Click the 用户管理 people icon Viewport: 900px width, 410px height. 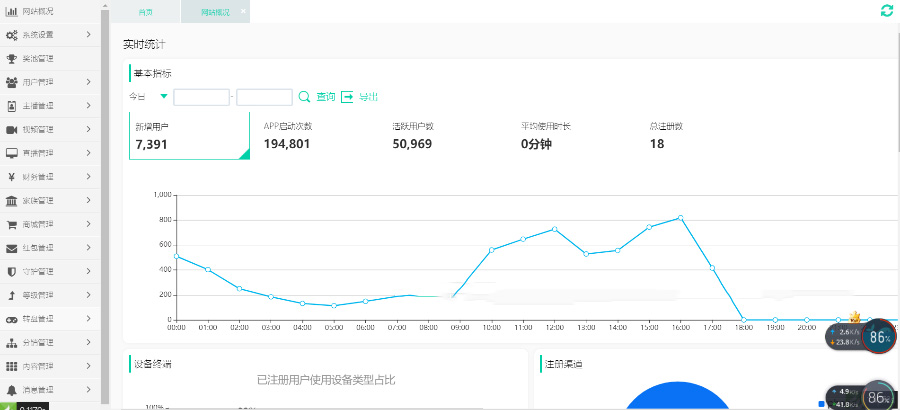[x=11, y=82]
